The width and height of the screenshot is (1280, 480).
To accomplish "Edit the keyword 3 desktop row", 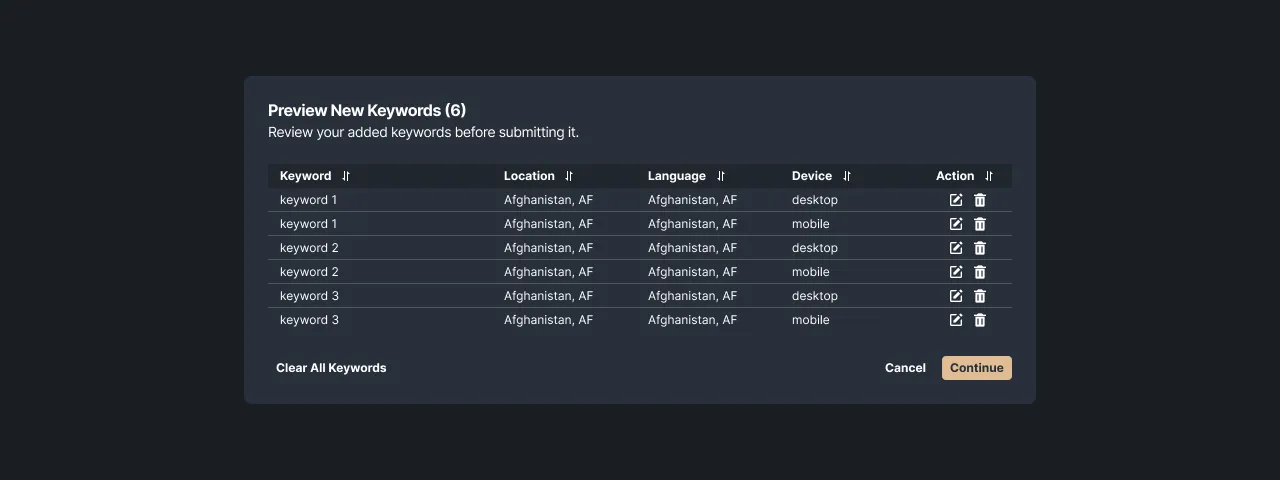I will (956, 296).
